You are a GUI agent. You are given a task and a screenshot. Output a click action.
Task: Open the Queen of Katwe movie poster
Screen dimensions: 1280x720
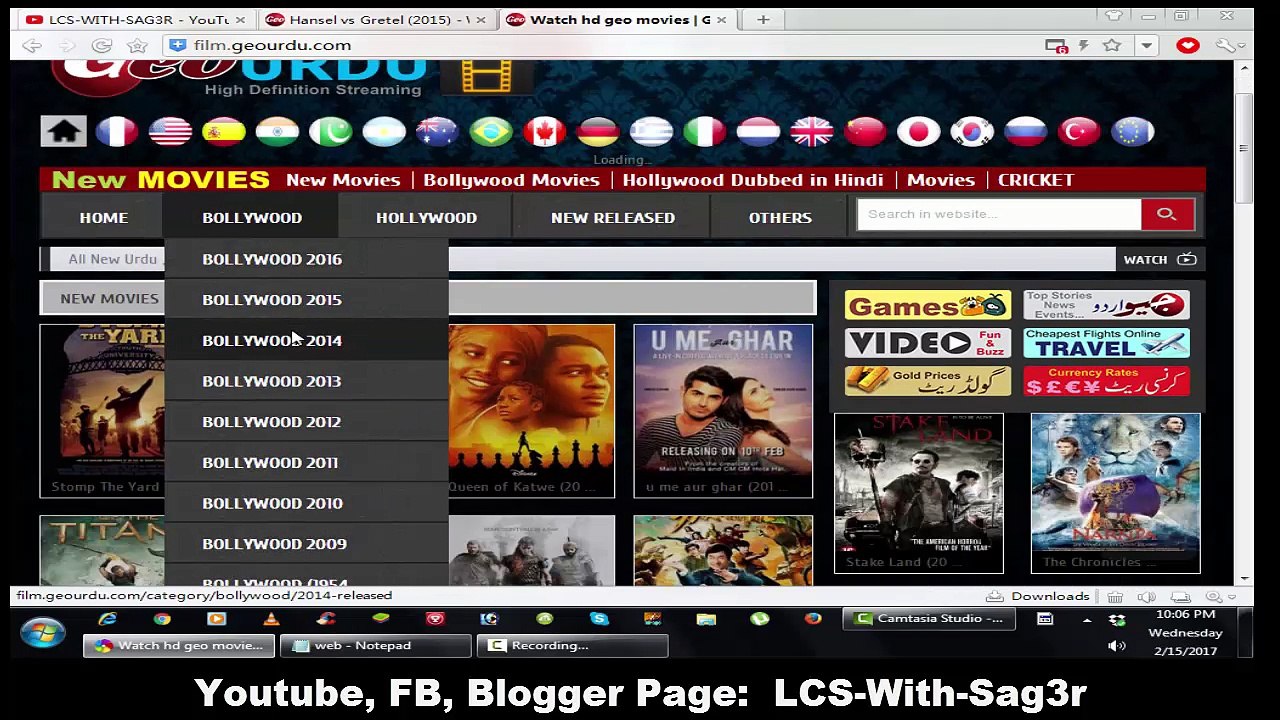tap(531, 411)
